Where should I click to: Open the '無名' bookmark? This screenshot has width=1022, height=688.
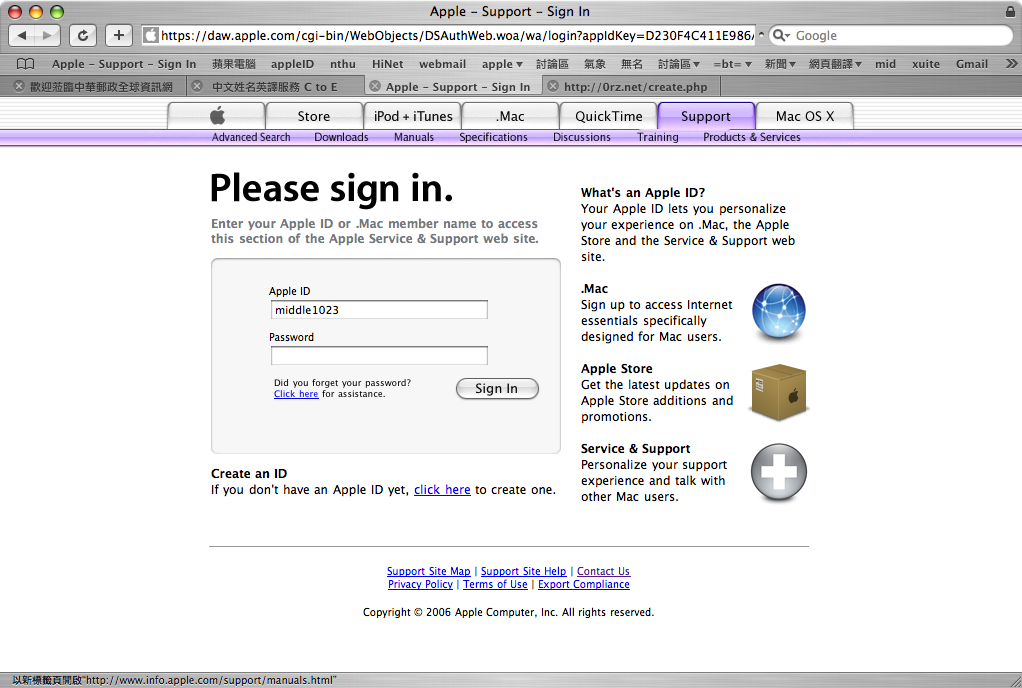pyautogui.click(x=632, y=64)
